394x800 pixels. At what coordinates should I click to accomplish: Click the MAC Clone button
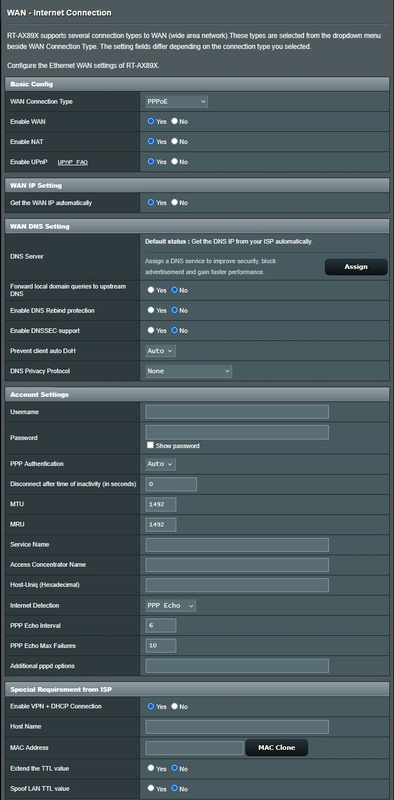277,747
